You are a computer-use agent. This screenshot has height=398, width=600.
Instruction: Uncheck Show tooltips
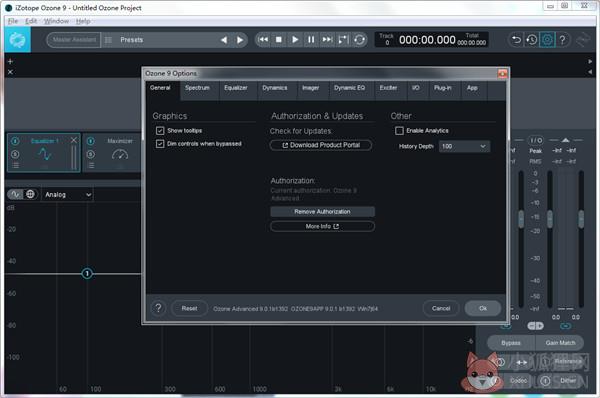pyautogui.click(x=160, y=131)
